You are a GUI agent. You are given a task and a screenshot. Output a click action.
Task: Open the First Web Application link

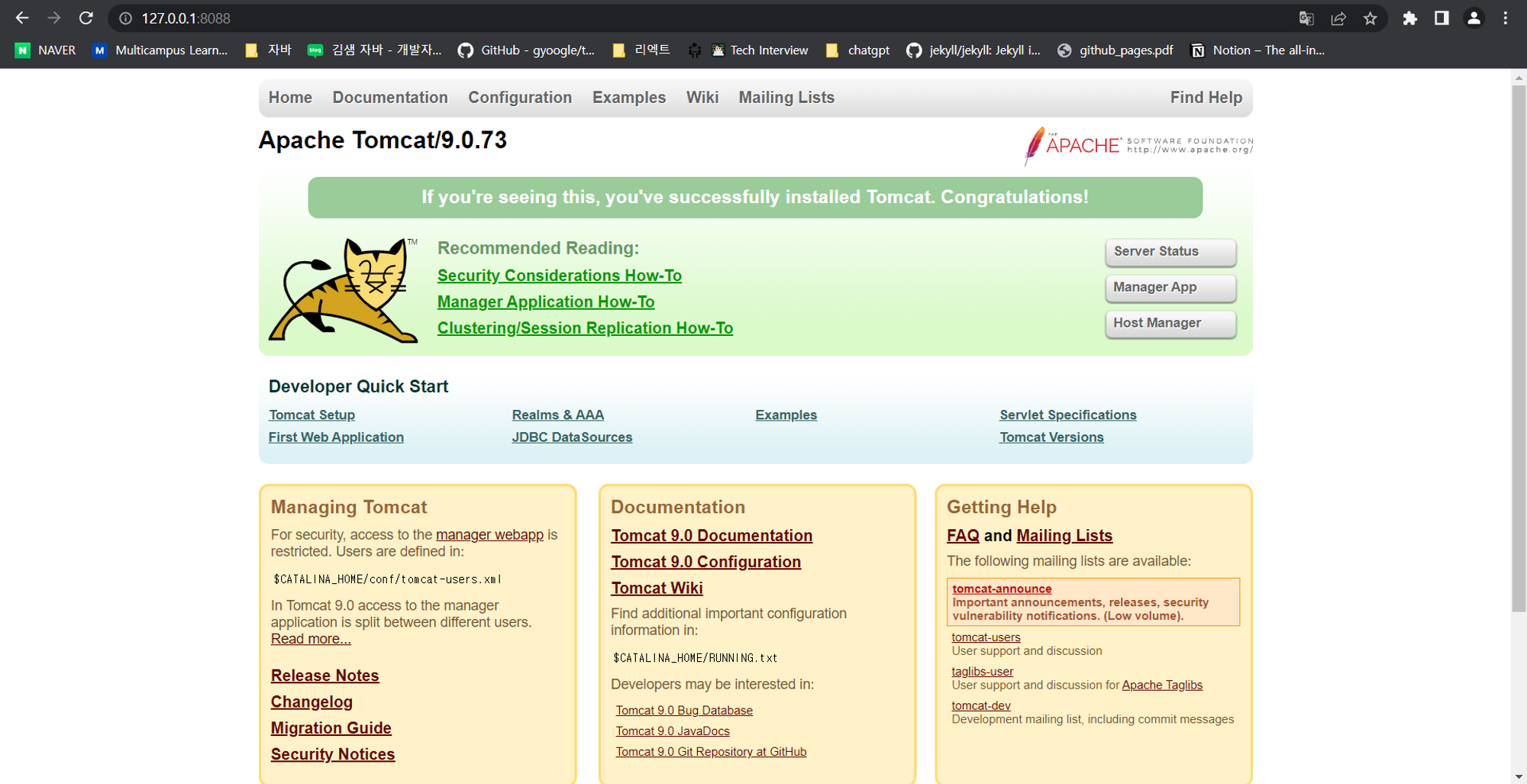click(x=336, y=437)
